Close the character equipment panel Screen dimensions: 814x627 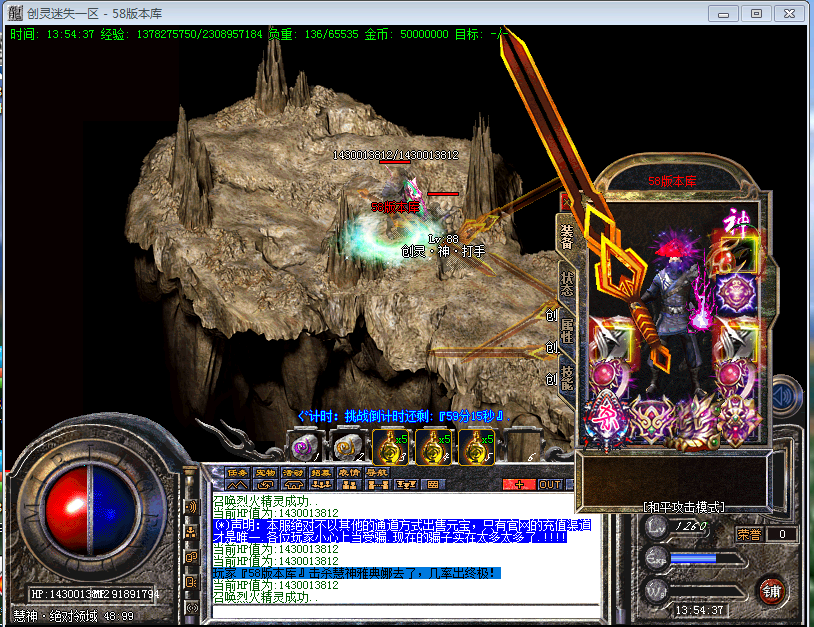point(567,201)
